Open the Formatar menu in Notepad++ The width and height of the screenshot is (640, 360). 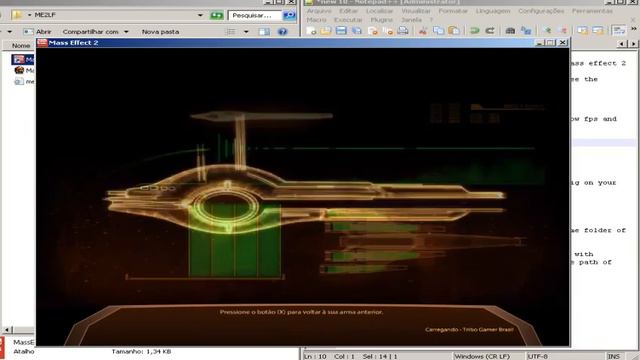coord(453,11)
